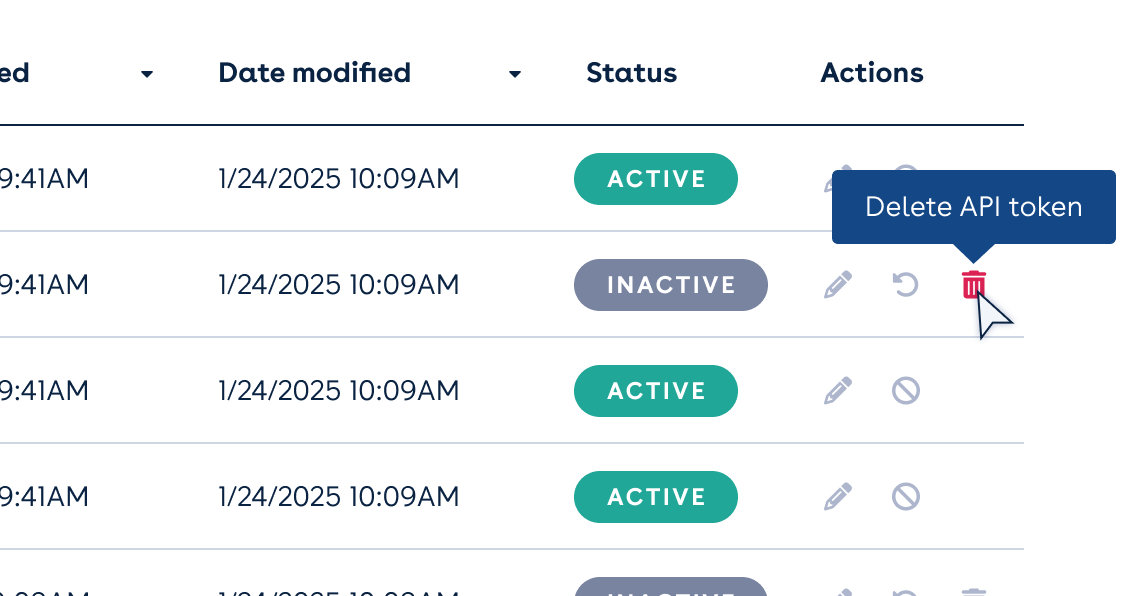Open the Date modified sort dropdown

[514, 74]
